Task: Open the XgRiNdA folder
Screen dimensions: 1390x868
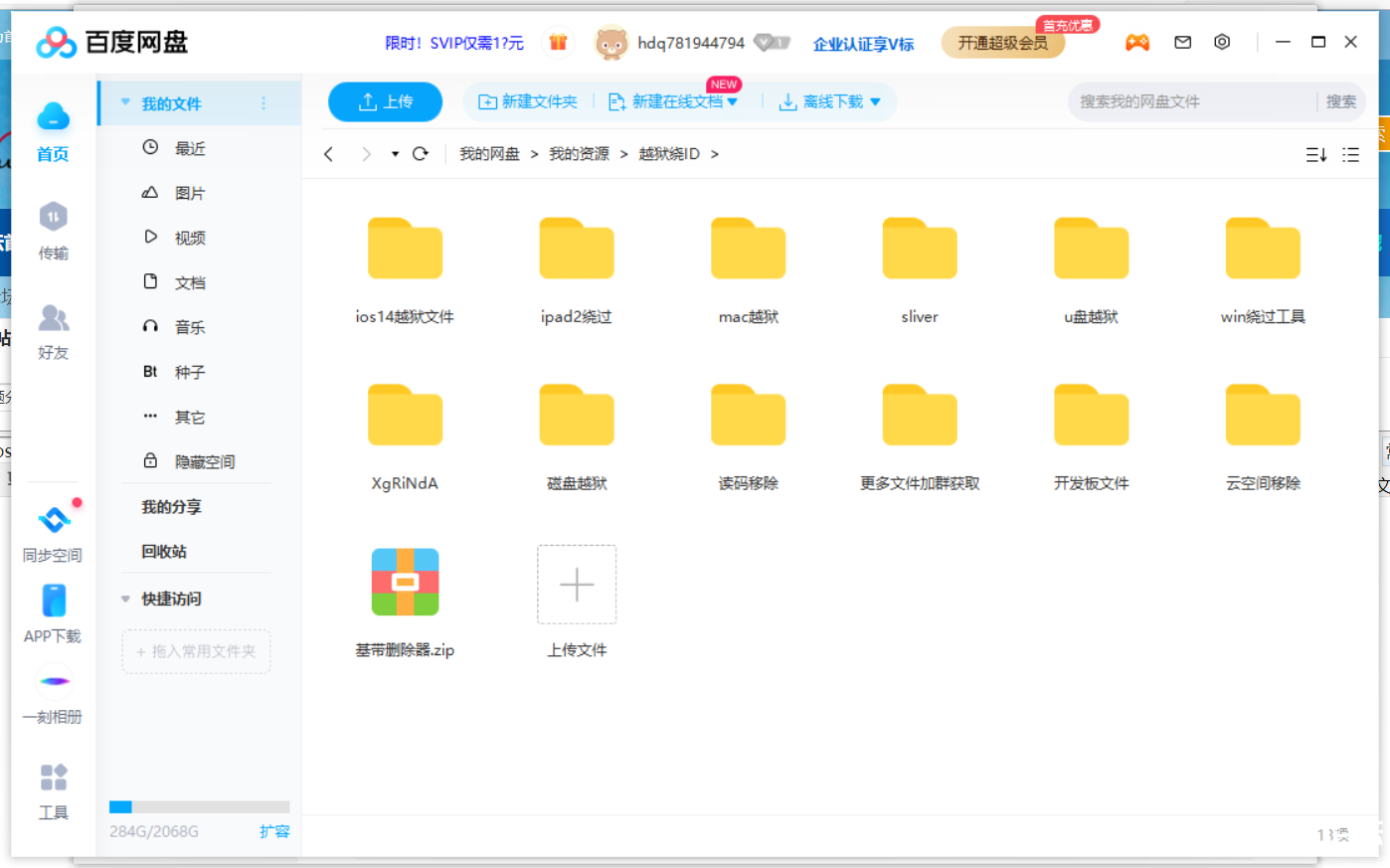Action: [x=405, y=416]
